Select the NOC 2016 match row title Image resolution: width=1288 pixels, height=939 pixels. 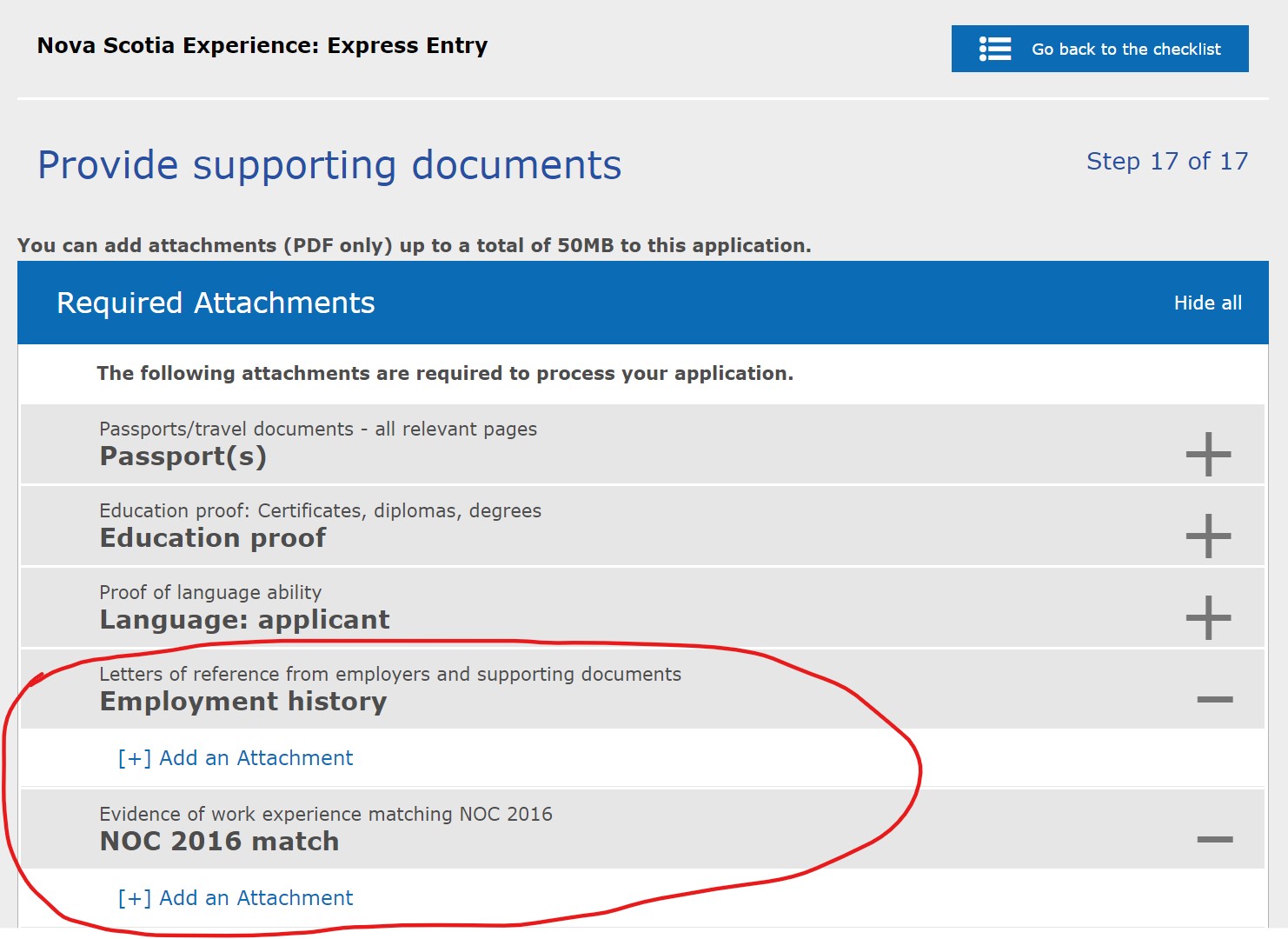point(219,842)
